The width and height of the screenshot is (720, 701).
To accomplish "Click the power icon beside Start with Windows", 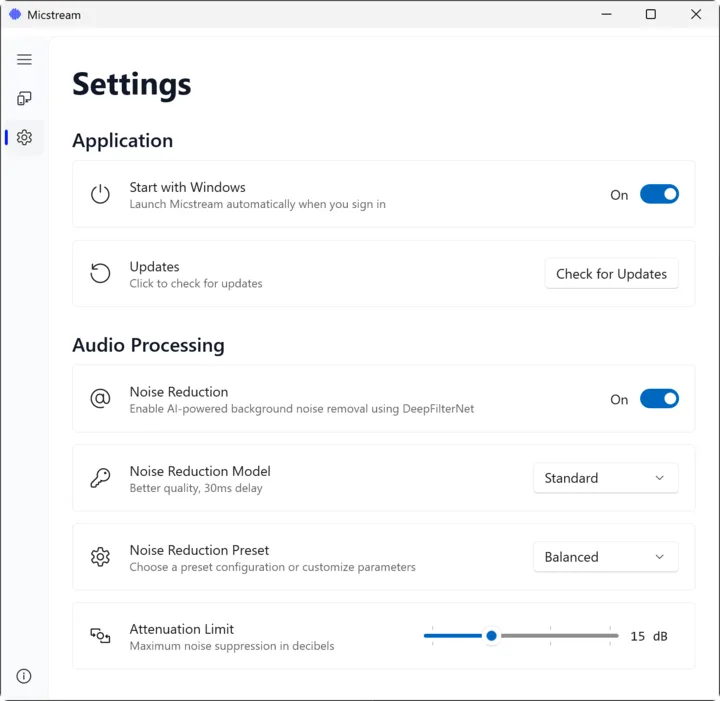I will 100,194.
